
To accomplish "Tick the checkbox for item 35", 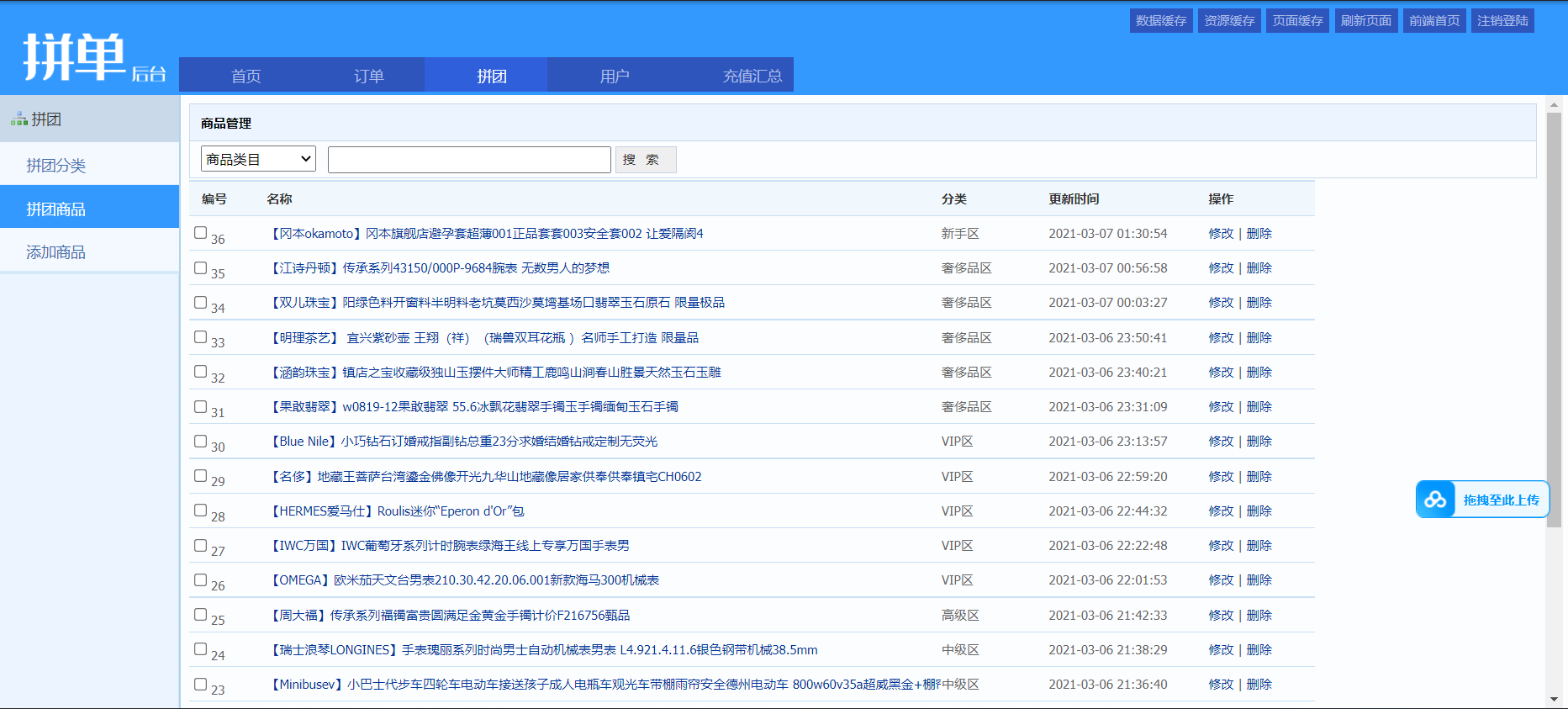I will (200, 267).
